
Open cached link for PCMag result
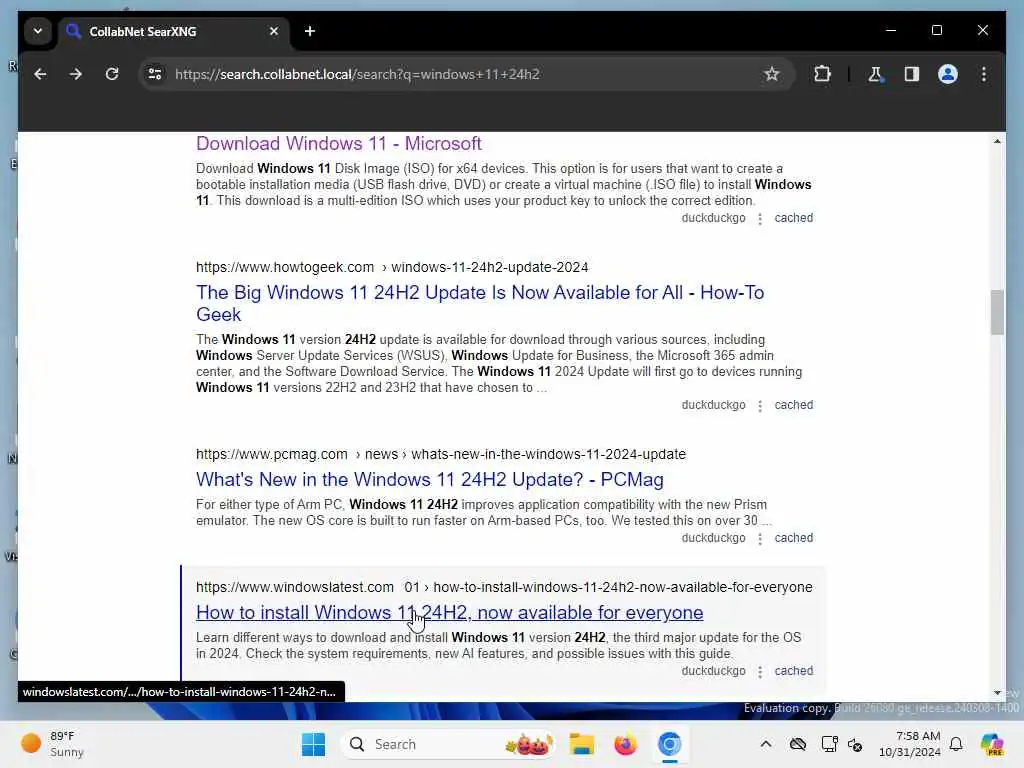coord(793,538)
